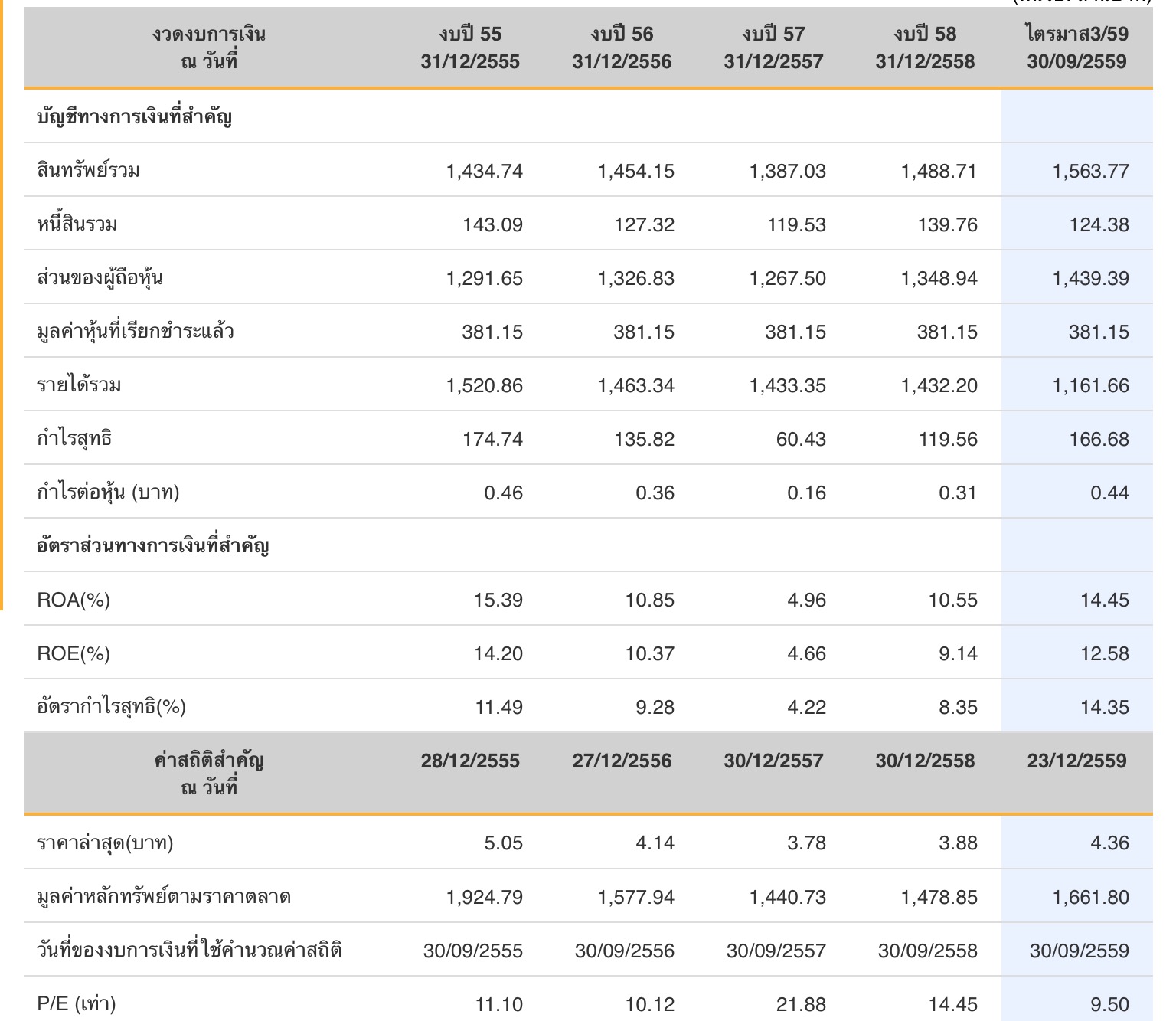Click revenue value 1,463.34
The image size is (1176, 1021).
pyautogui.click(x=636, y=385)
